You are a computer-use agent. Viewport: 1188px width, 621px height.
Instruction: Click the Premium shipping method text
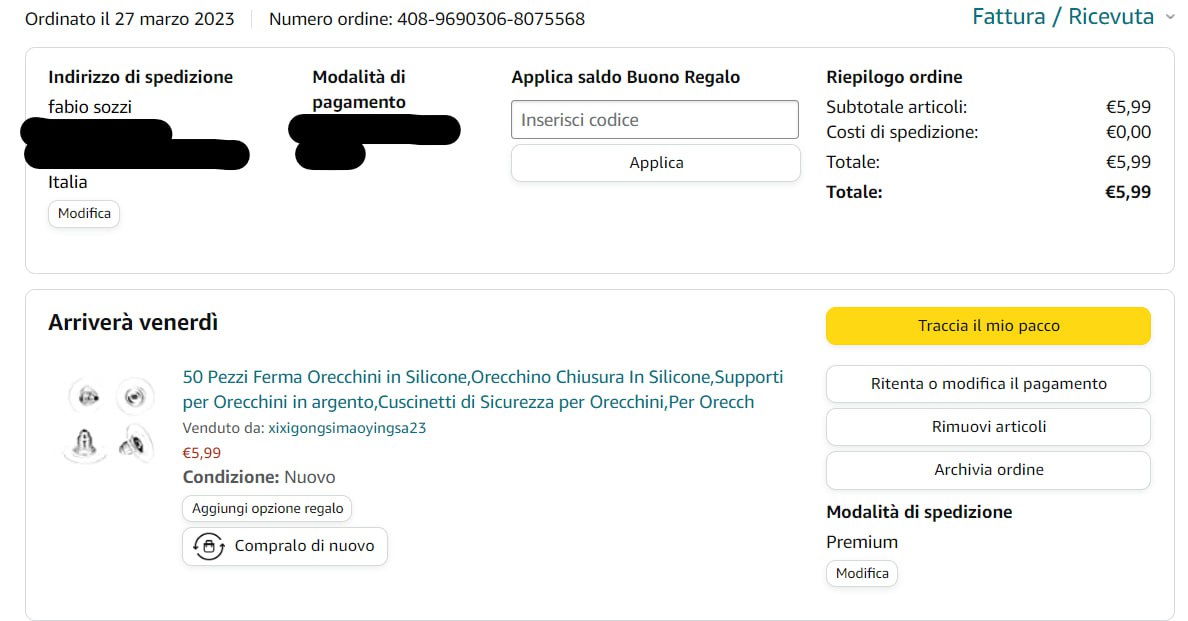[x=862, y=542]
